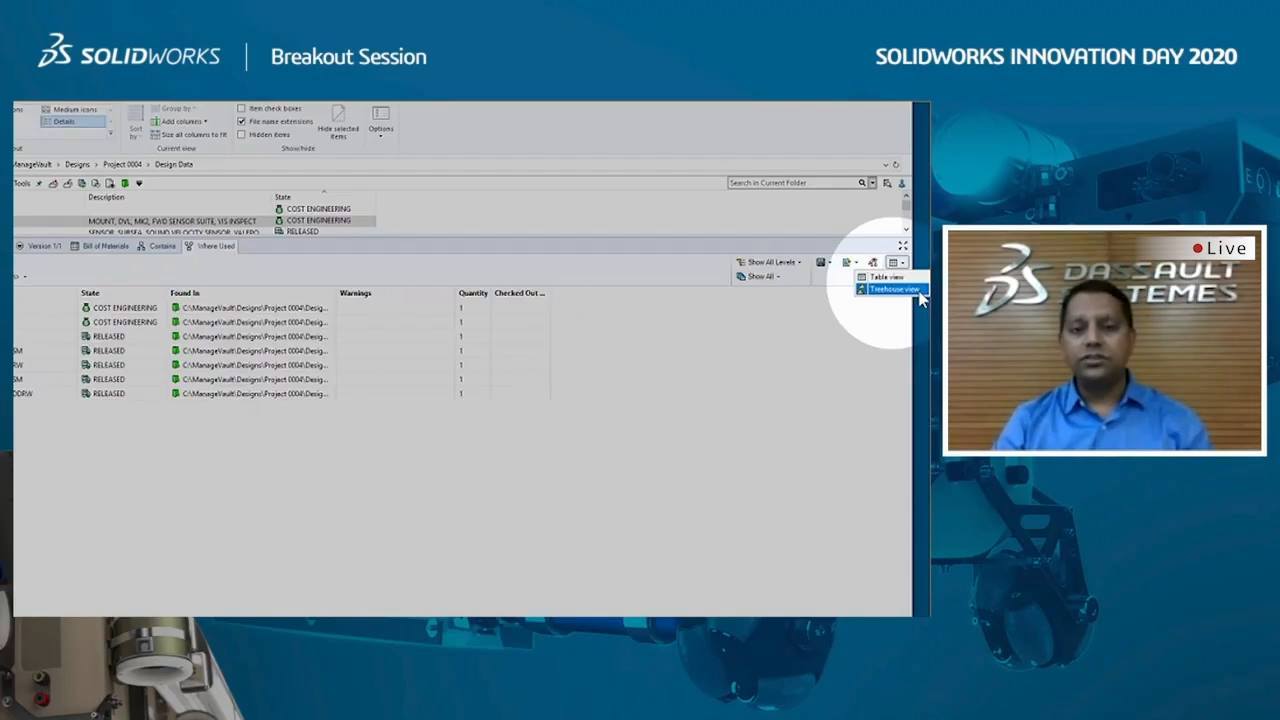Sort by the Quantity column header
The image size is (1280, 720).
click(473, 293)
